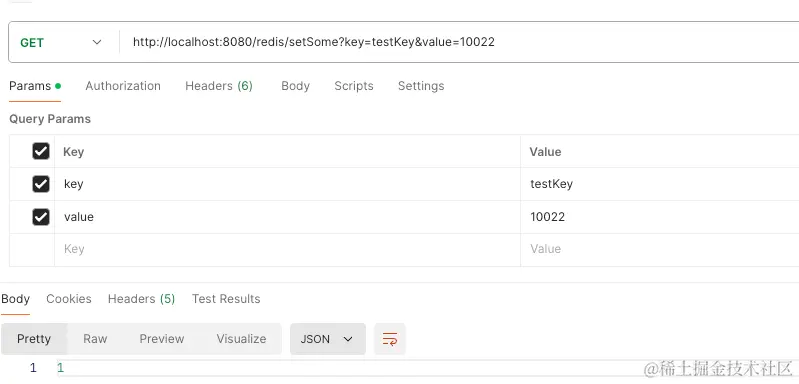The height and width of the screenshot is (384, 799).
Task: Click the request URL input field
Action: coord(459,42)
